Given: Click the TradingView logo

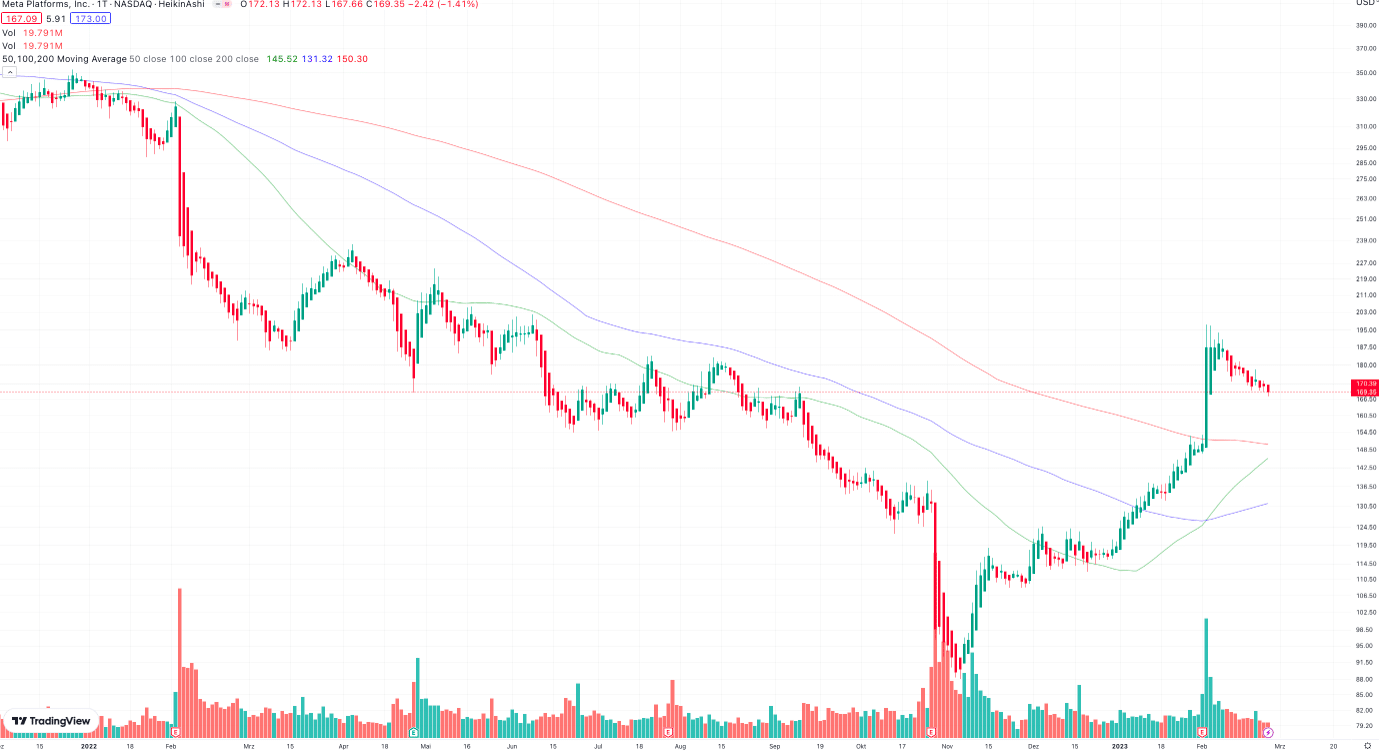Looking at the screenshot, I should (51, 721).
